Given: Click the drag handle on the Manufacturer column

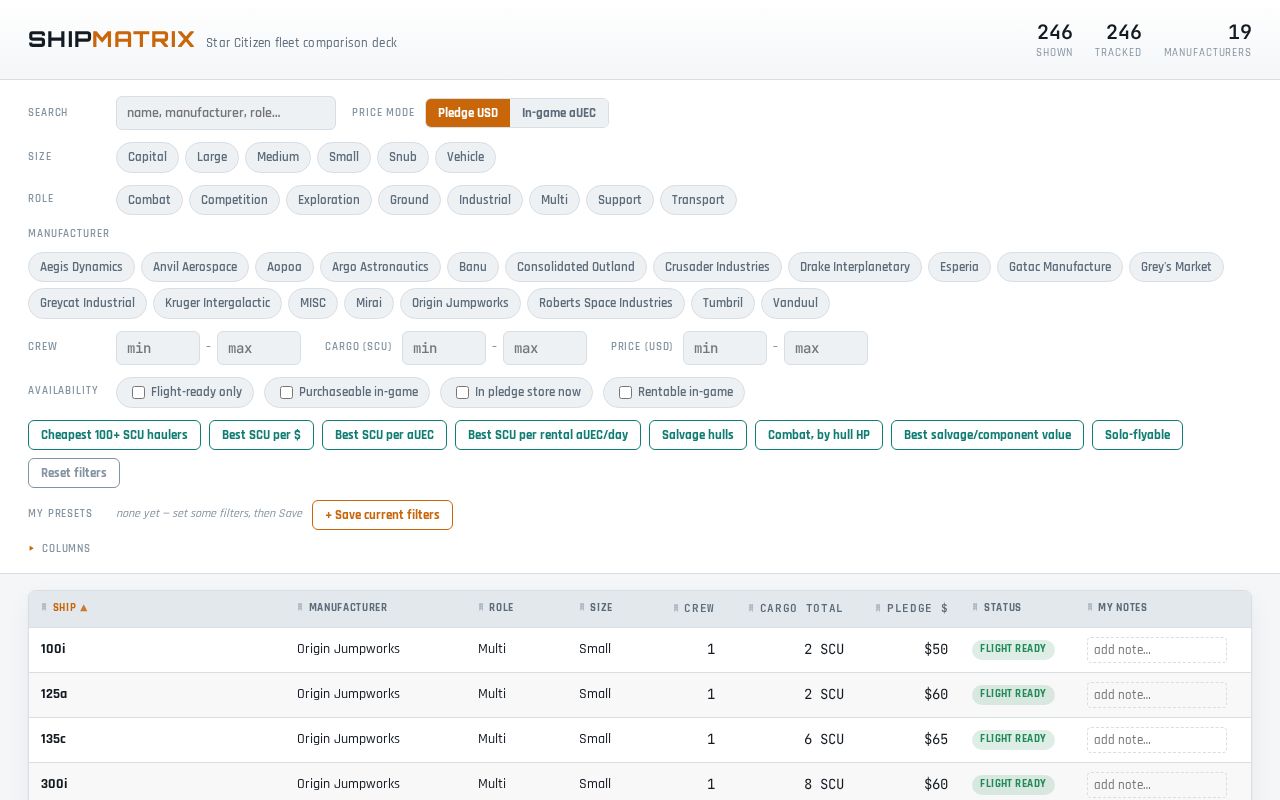Looking at the screenshot, I should point(300,607).
